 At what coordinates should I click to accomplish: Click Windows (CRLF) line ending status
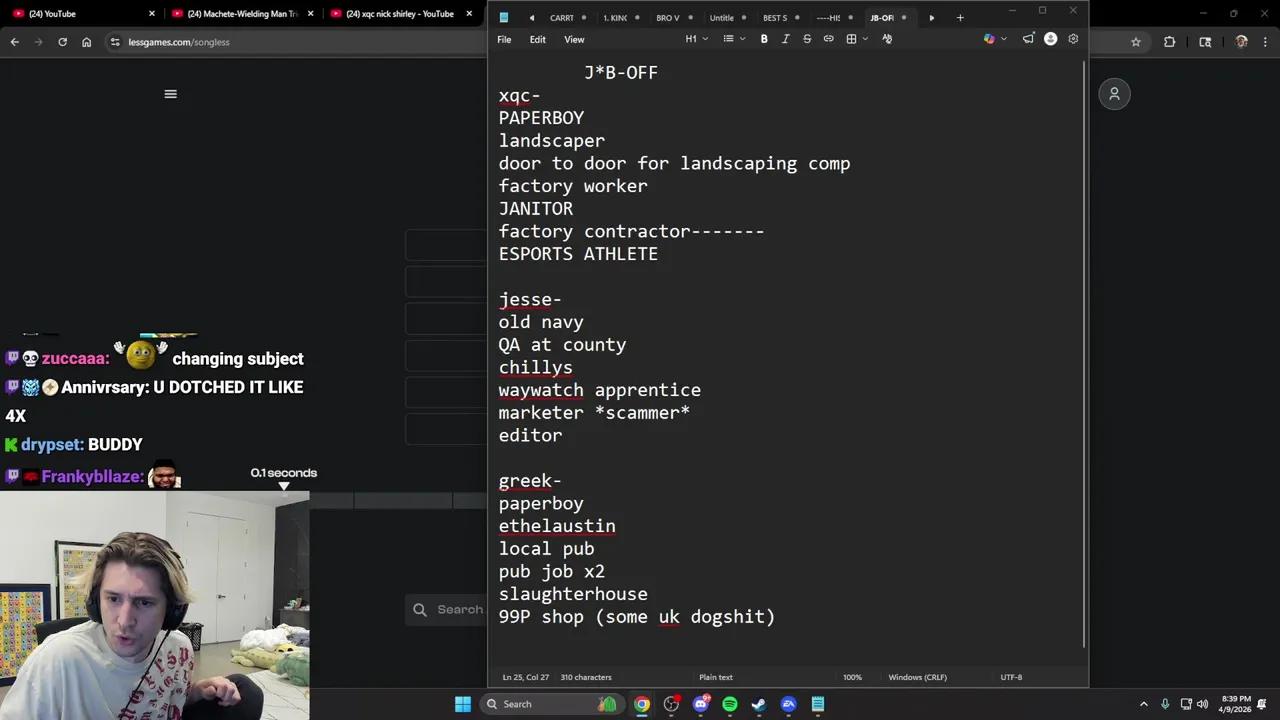tap(917, 677)
